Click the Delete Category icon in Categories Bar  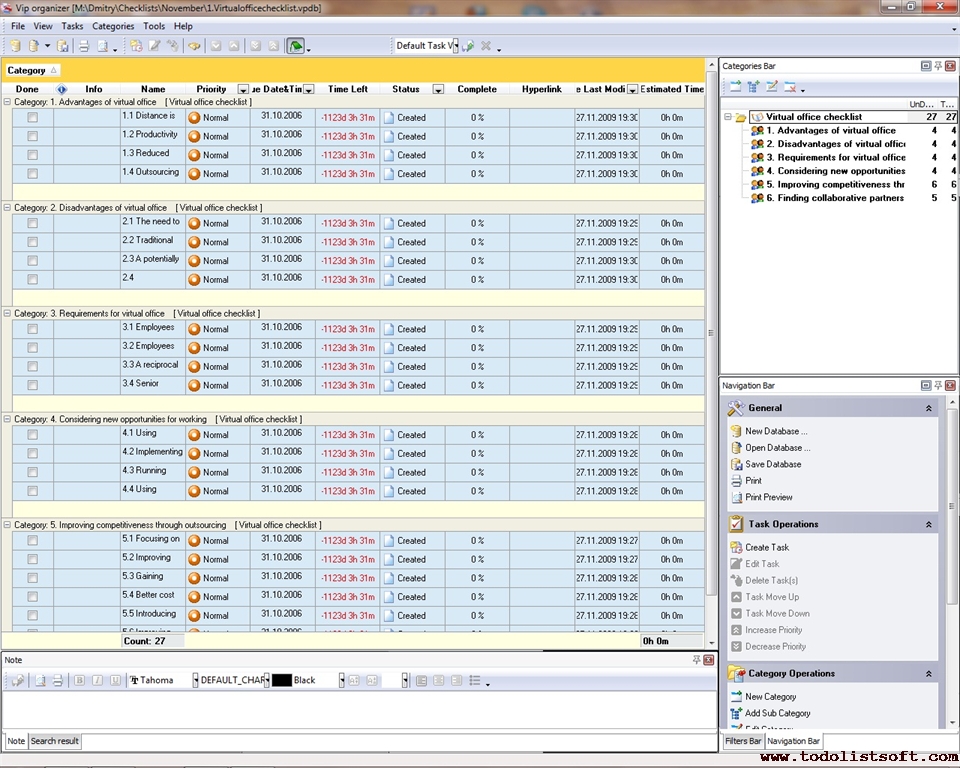789,88
